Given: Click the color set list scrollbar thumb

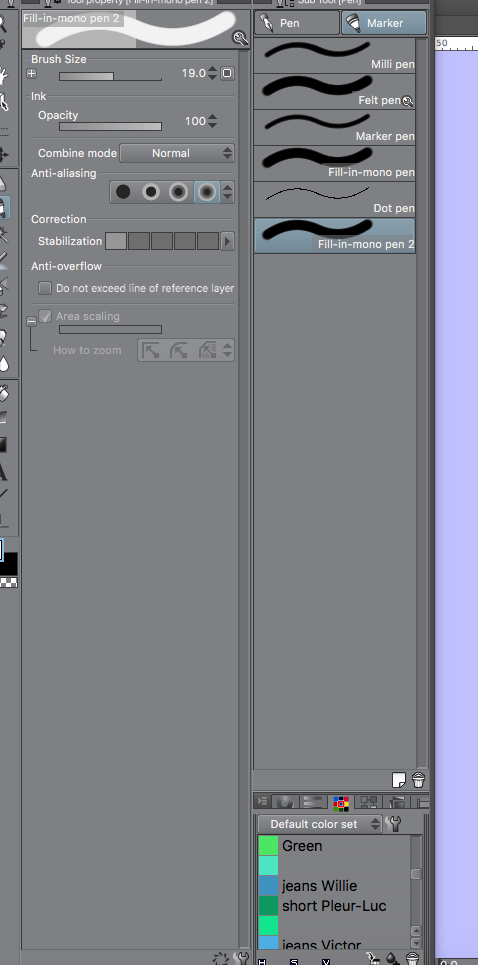Looking at the screenshot, I should pyautogui.click(x=416, y=874).
